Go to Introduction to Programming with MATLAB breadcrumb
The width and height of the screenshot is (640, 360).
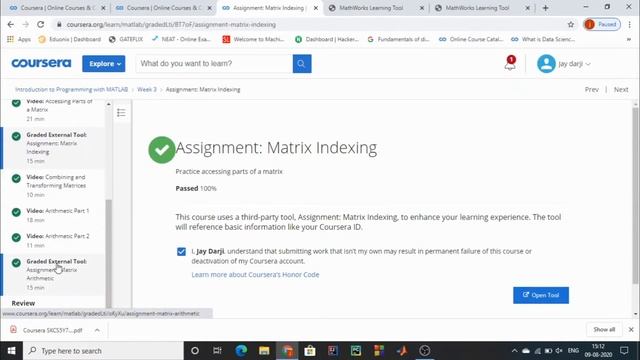point(71,89)
